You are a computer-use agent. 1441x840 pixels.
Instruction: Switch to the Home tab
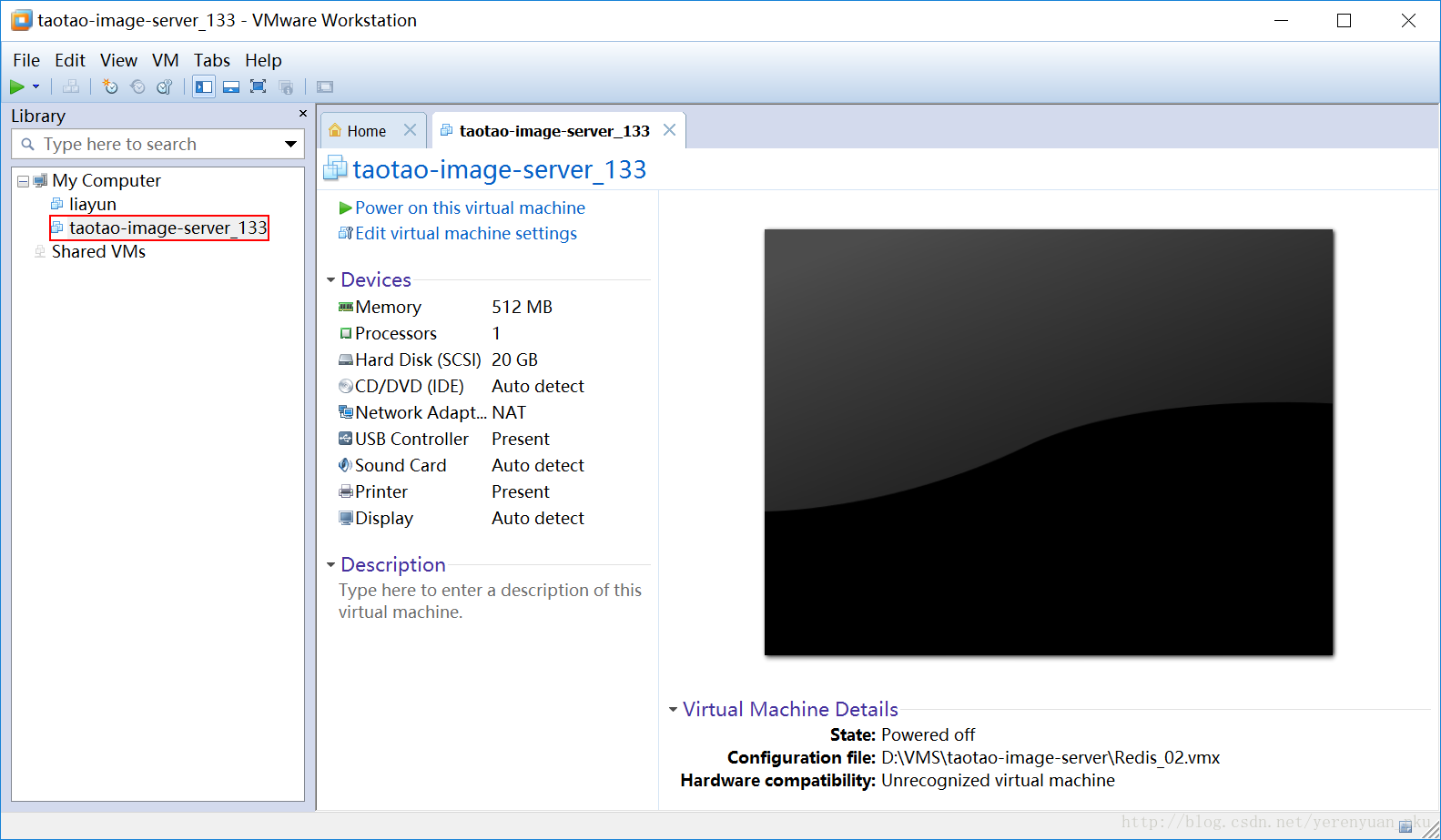coord(366,131)
